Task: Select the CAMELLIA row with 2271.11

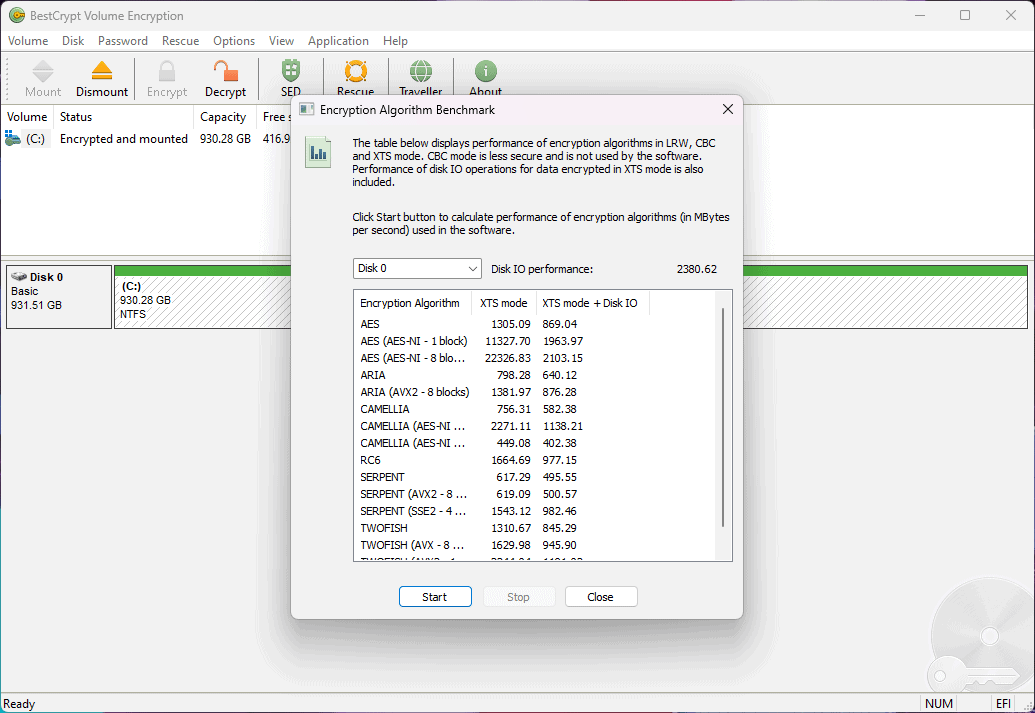Action: 535,426
